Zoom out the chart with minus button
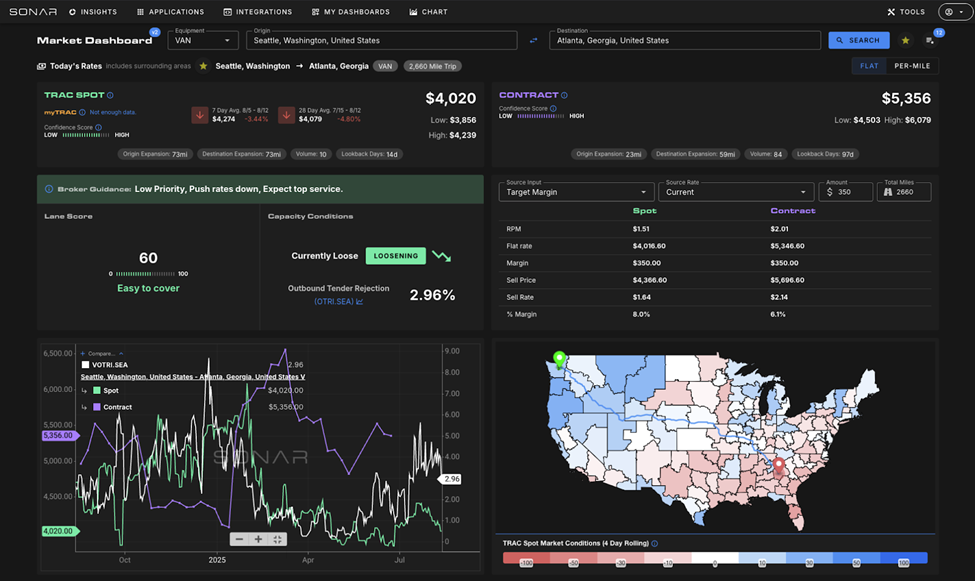The width and height of the screenshot is (975, 581). pos(239,539)
